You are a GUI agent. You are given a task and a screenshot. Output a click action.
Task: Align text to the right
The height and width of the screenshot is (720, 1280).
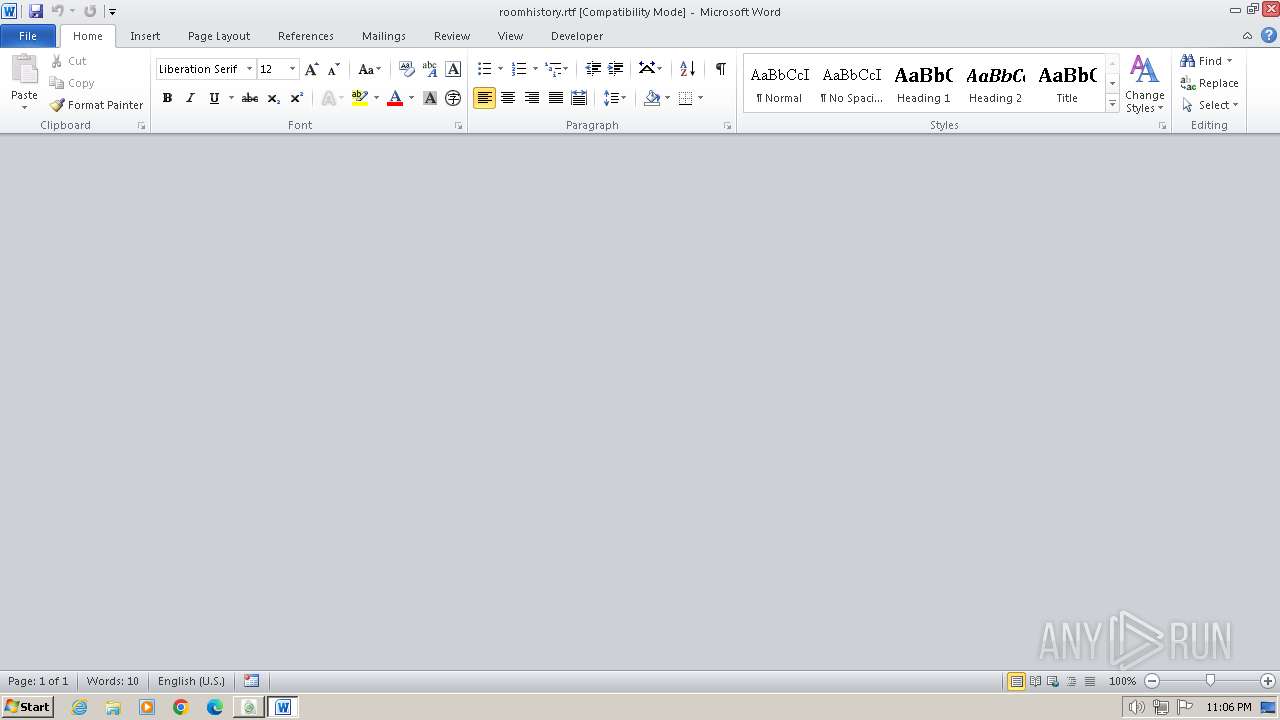click(532, 98)
